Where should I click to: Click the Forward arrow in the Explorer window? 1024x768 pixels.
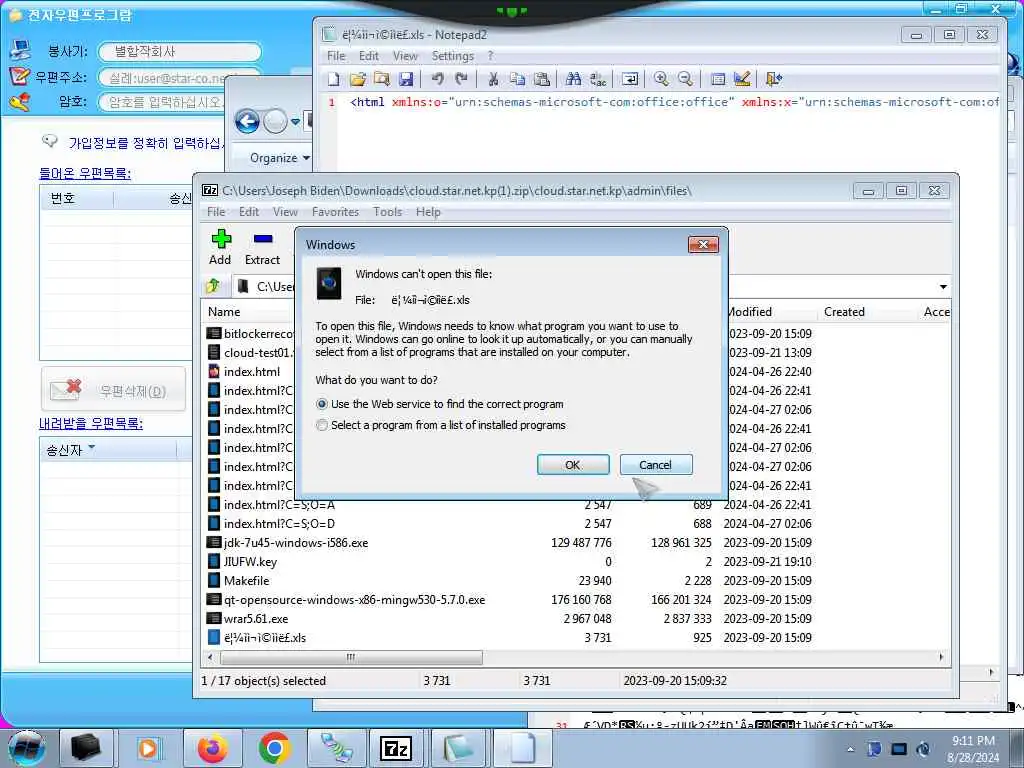pyautogui.click(x=275, y=121)
